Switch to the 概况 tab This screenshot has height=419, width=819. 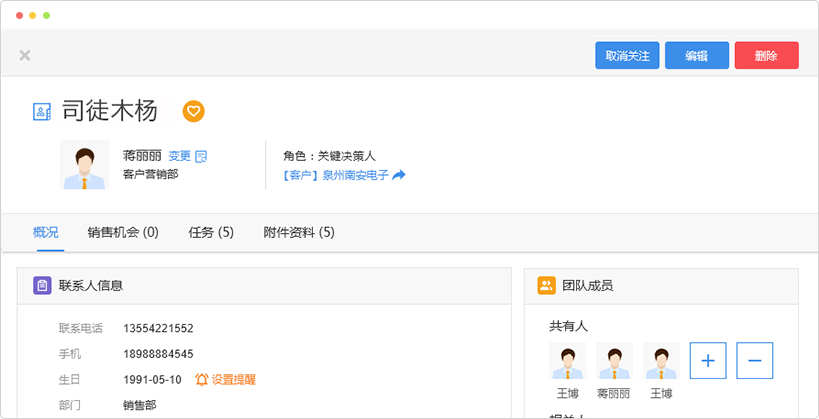(45, 233)
